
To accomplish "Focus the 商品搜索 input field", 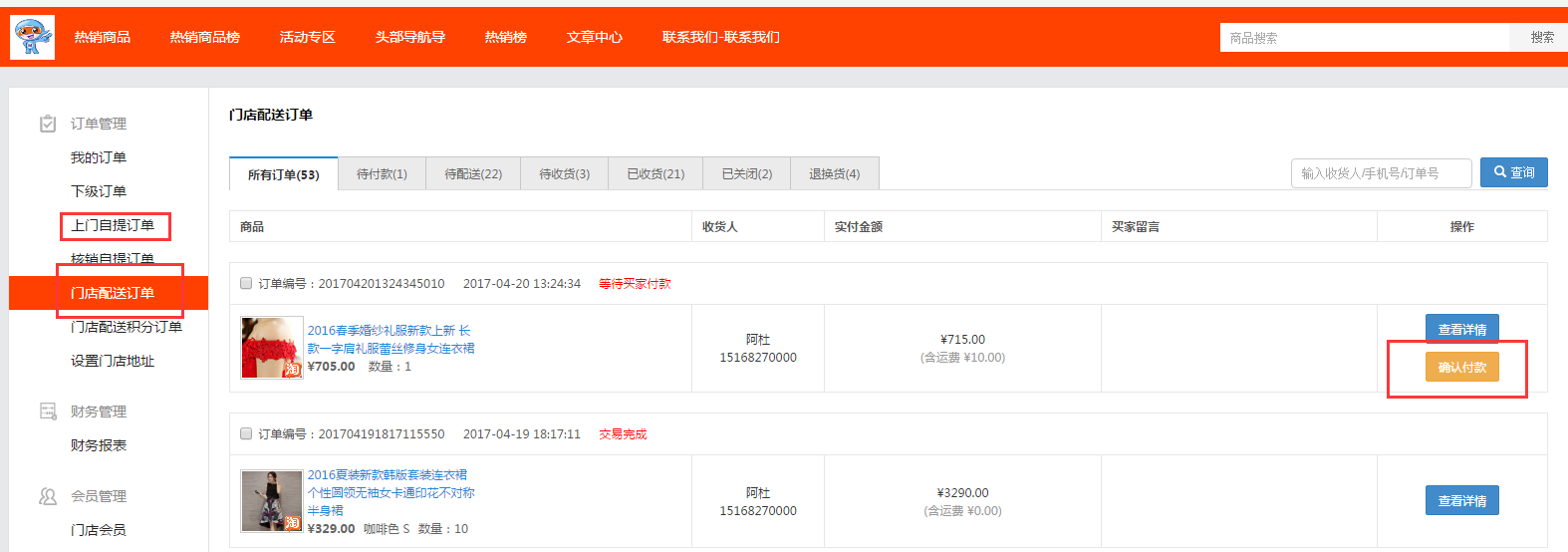I will (x=1364, y=38).
